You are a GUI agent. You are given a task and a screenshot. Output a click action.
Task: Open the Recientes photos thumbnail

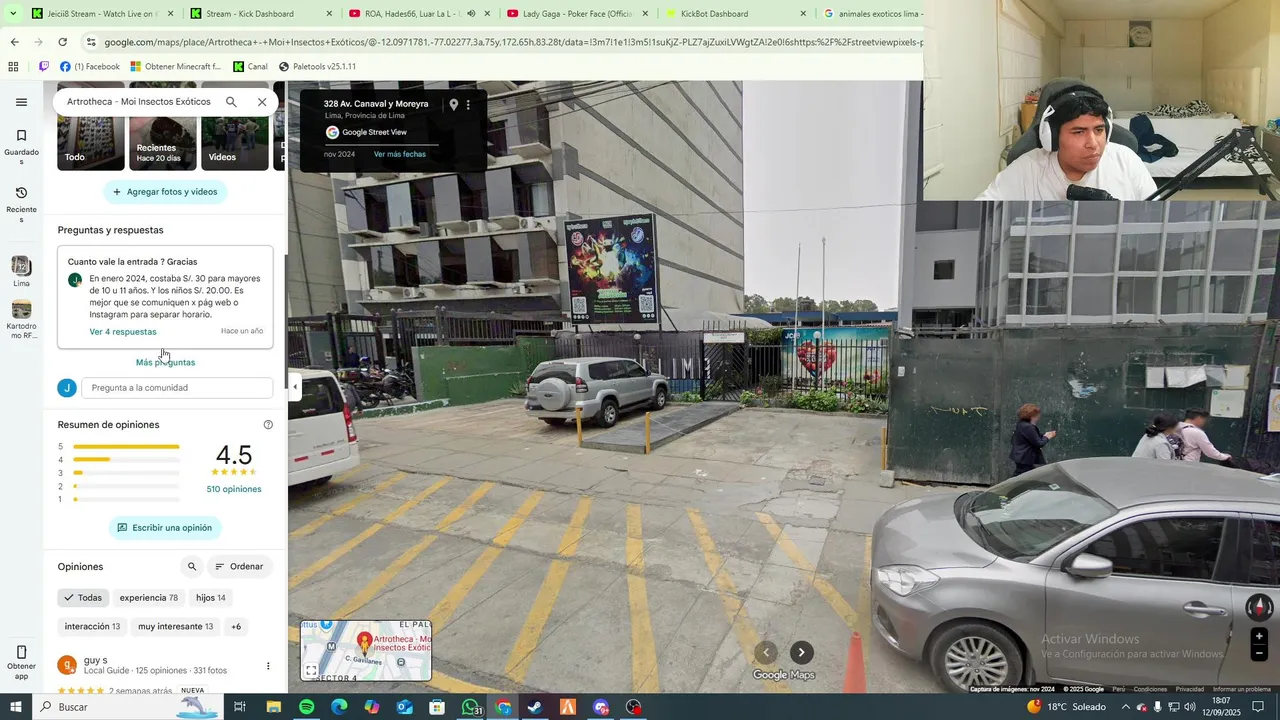pyautogui.click(x=163, y=143)
